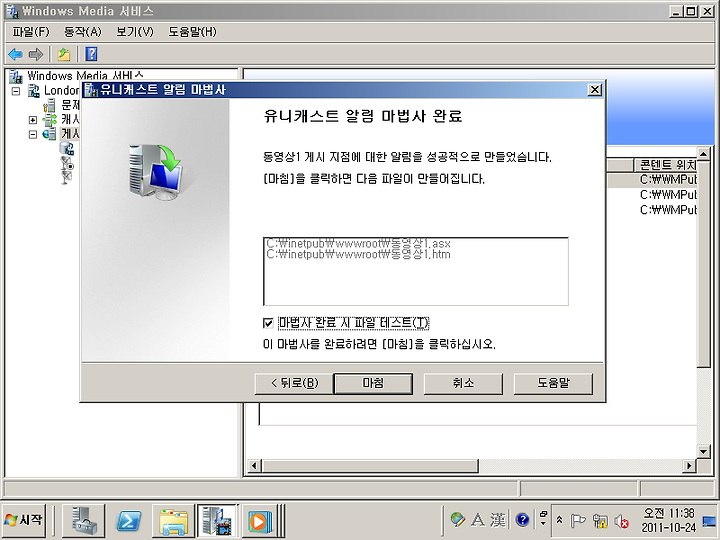Click the Action Center flag tray icon
The width and height of the screenshot is (720, 540).
tap(578, 521)
